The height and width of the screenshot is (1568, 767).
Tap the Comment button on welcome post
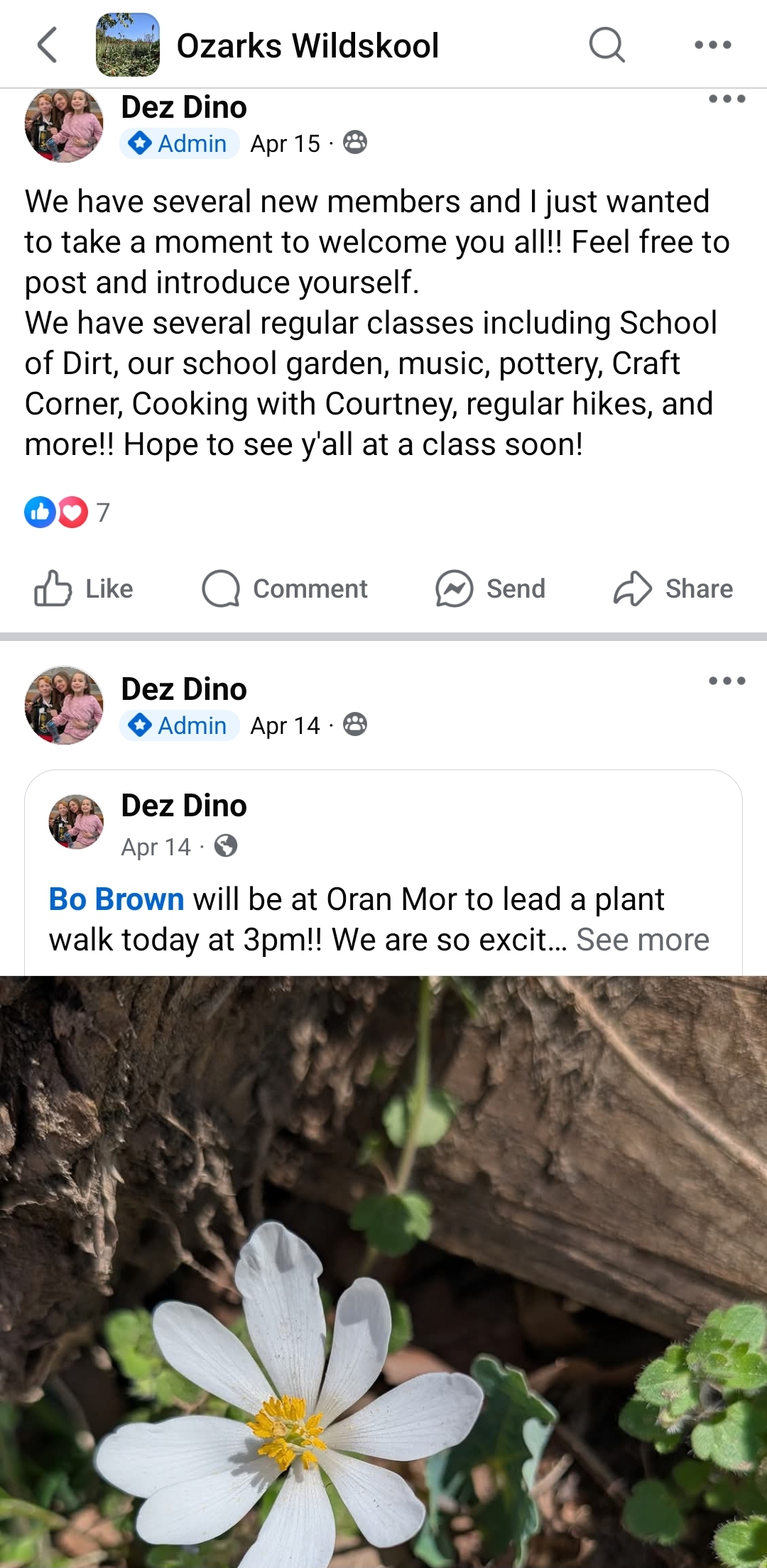(285, 588)
